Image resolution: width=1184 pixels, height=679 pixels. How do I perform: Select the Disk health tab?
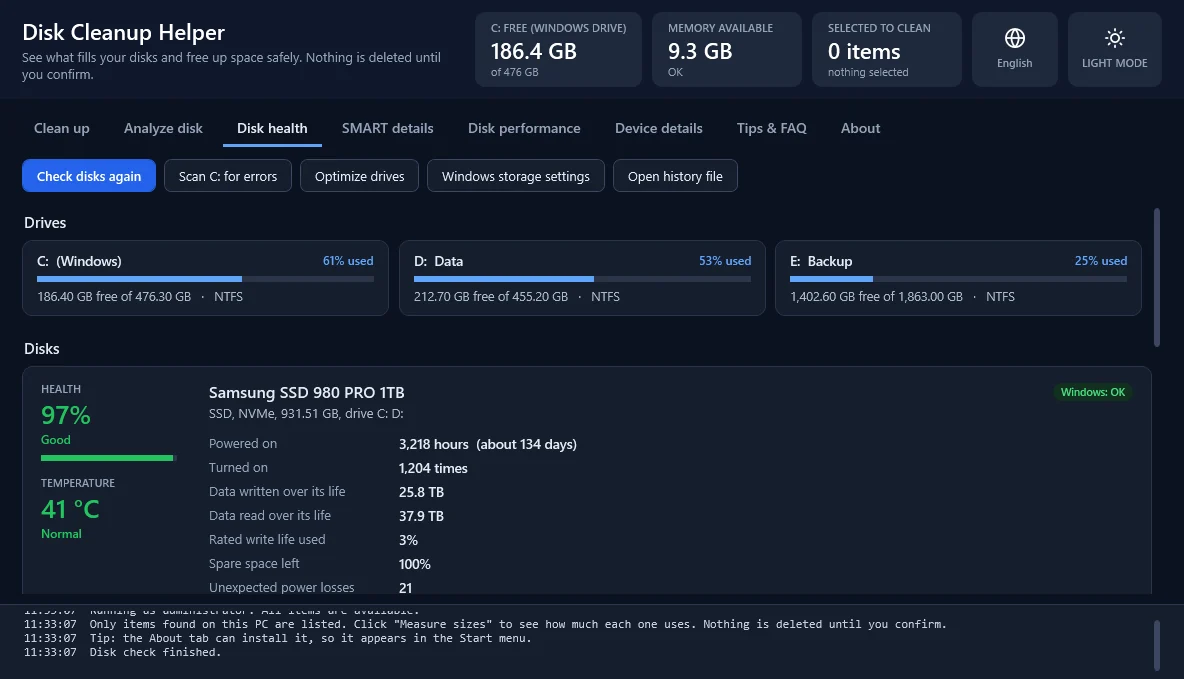[x=272, y=128]
